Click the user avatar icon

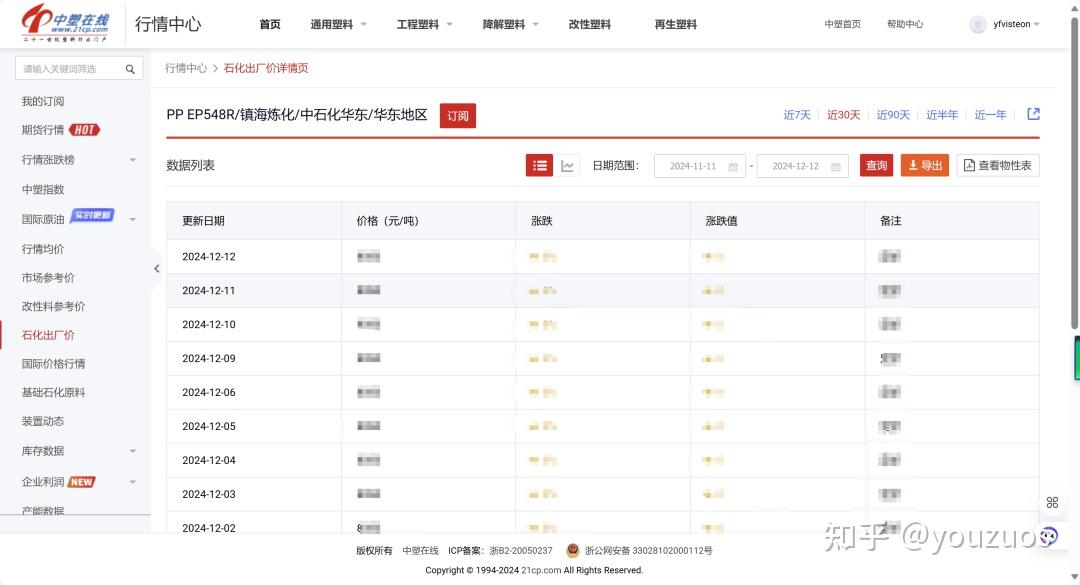click(x=978, y=24)
